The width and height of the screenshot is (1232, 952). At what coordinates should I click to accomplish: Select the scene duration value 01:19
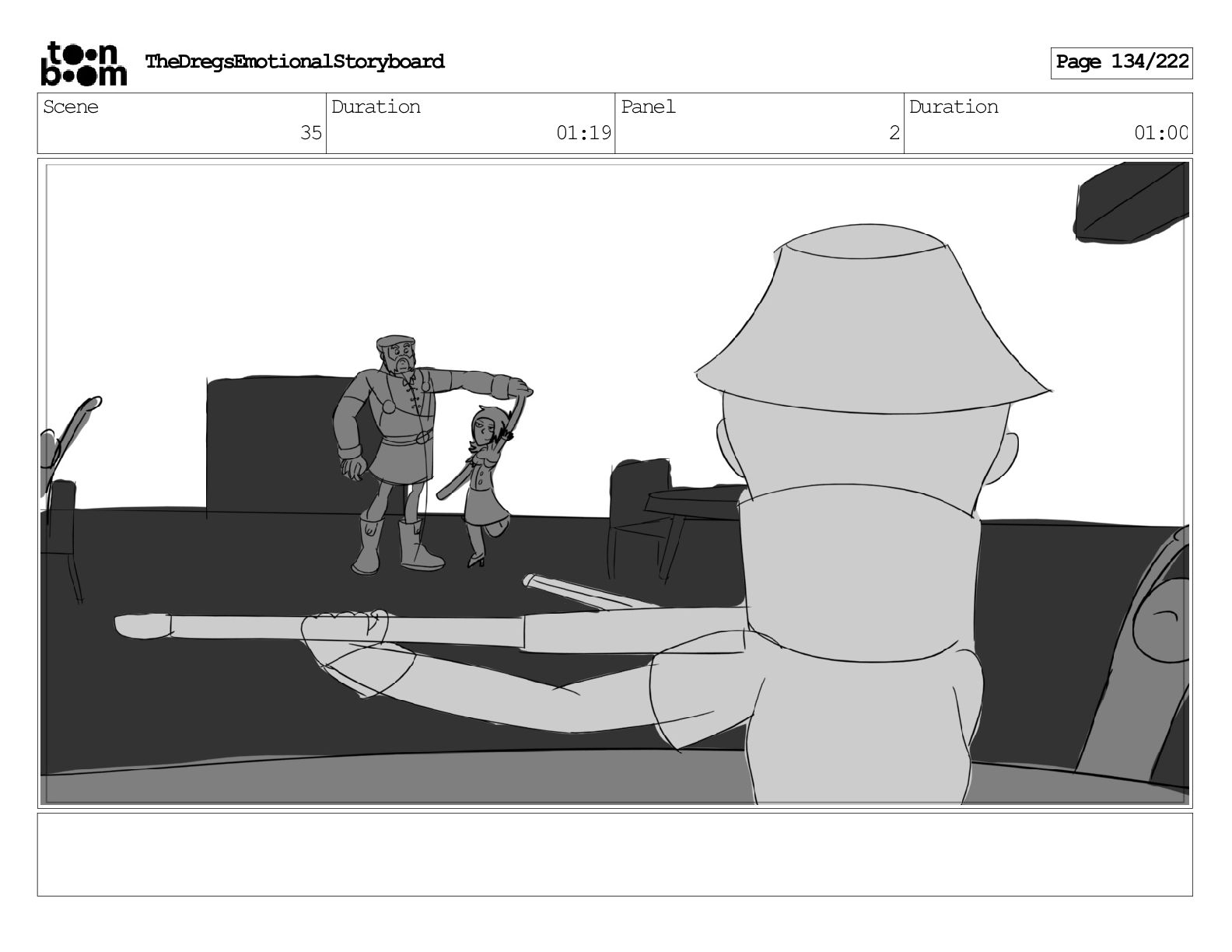click(x=584, y=133)
